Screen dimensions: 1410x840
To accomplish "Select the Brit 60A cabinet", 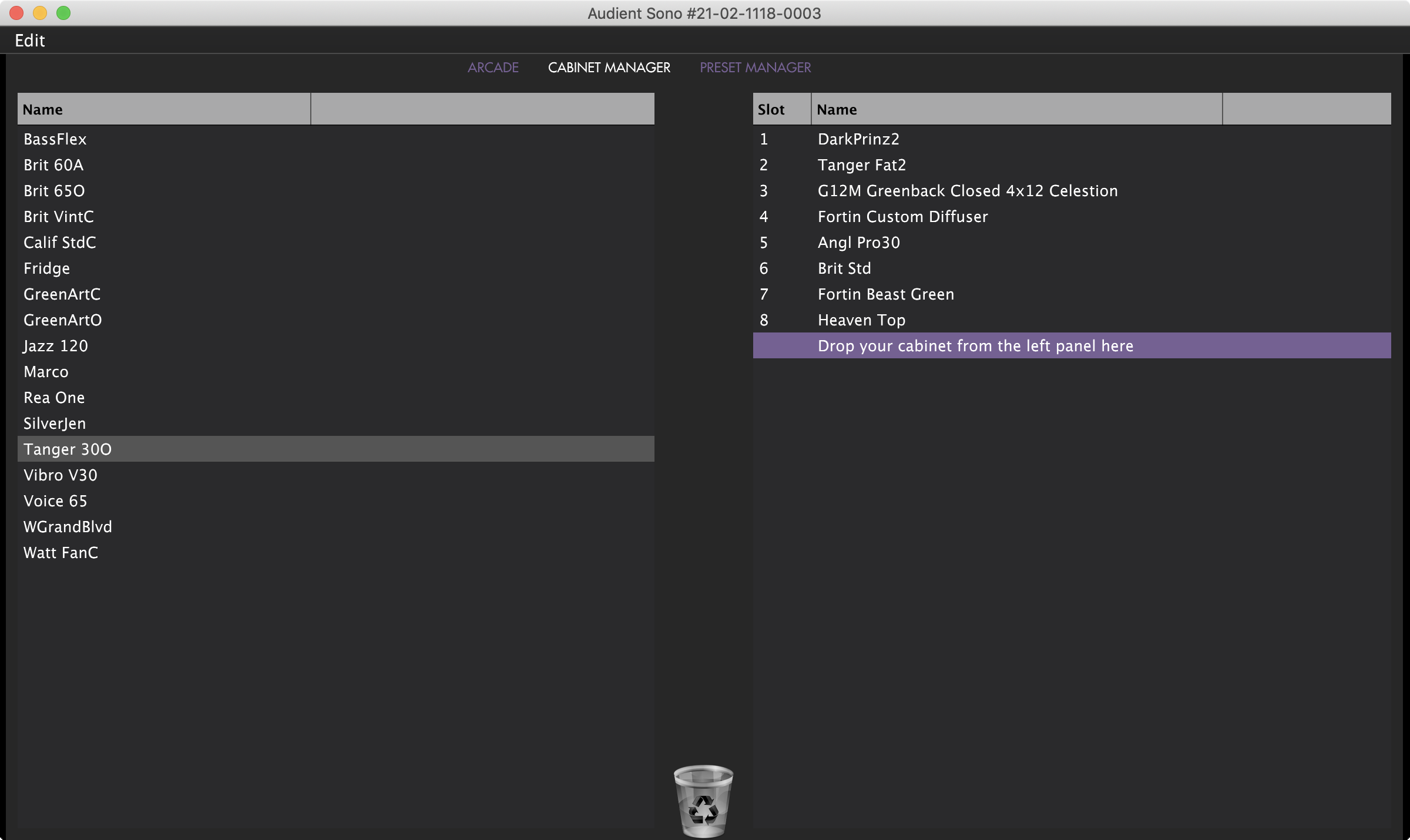I will click(x=336, y=165).
